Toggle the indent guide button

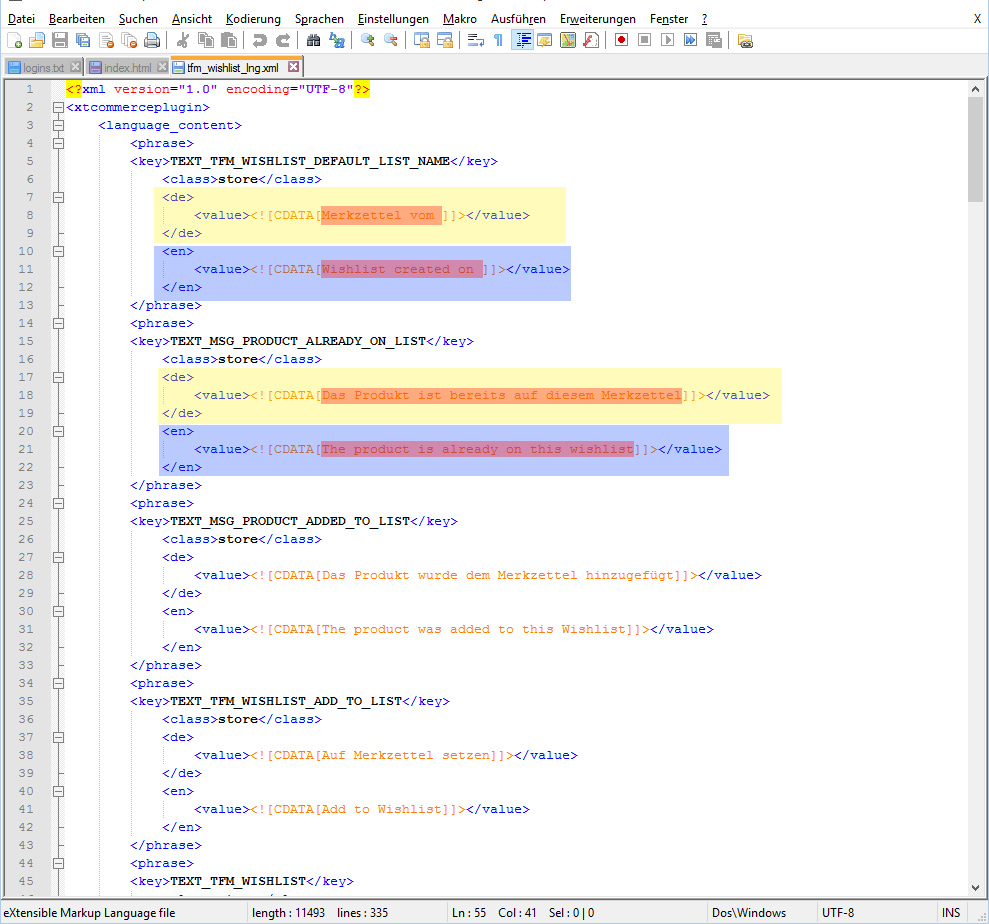522,40
